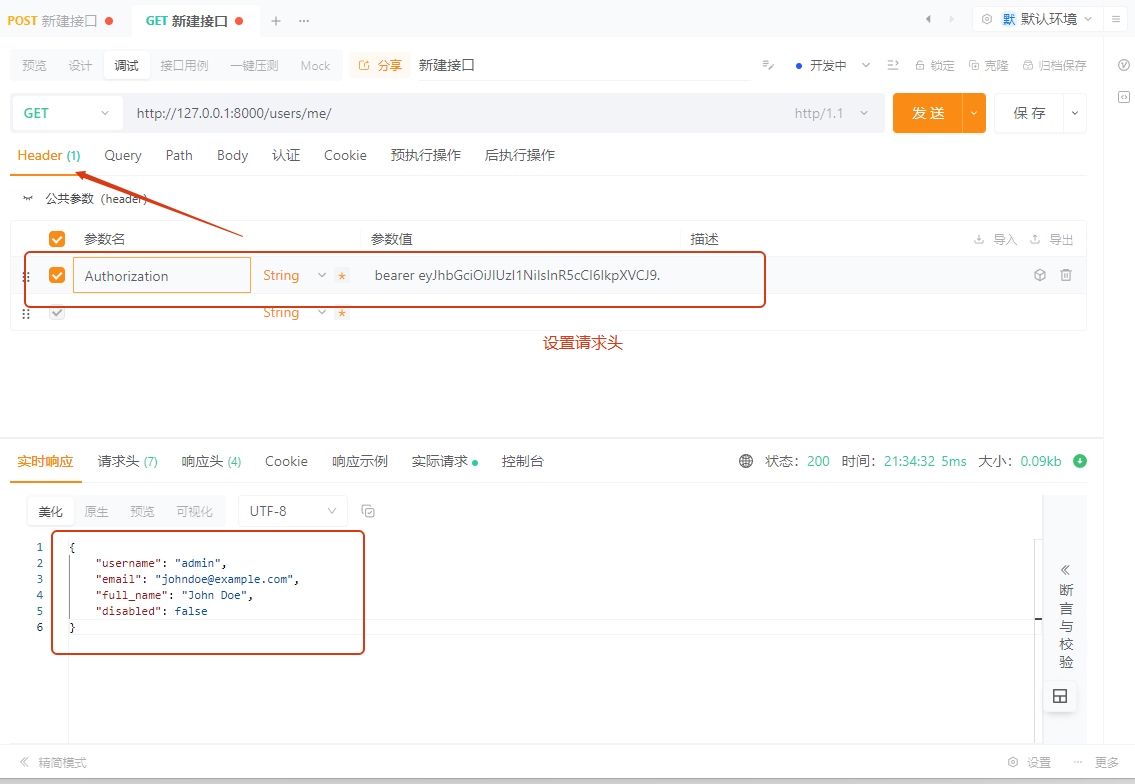
Task: Import header parameters via 导入
Action: click(995, 240)
